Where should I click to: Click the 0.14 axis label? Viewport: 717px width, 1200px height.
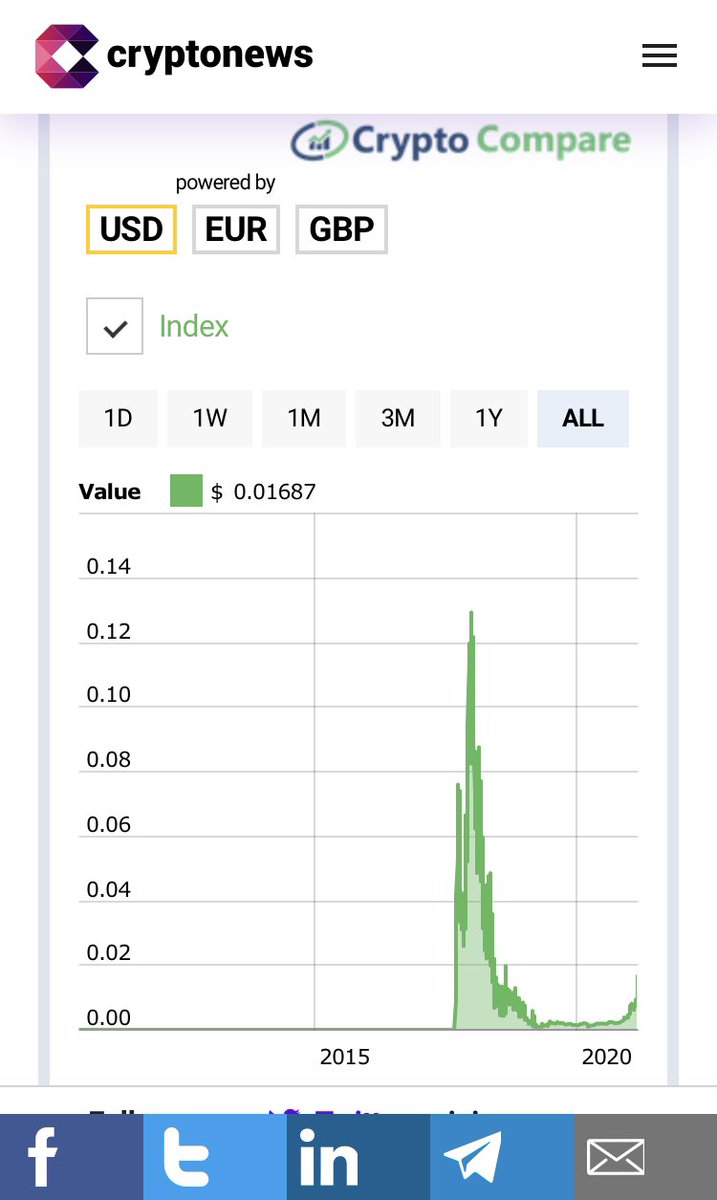[x=109, y=567]
